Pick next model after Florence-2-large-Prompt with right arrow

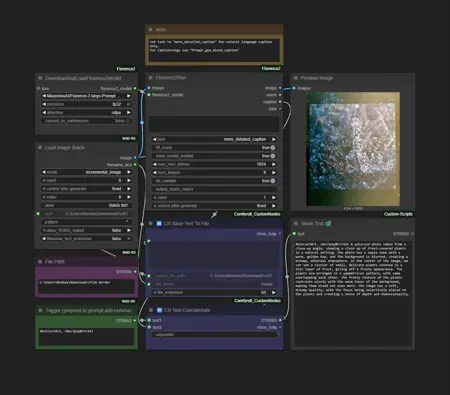click(129, 96)
